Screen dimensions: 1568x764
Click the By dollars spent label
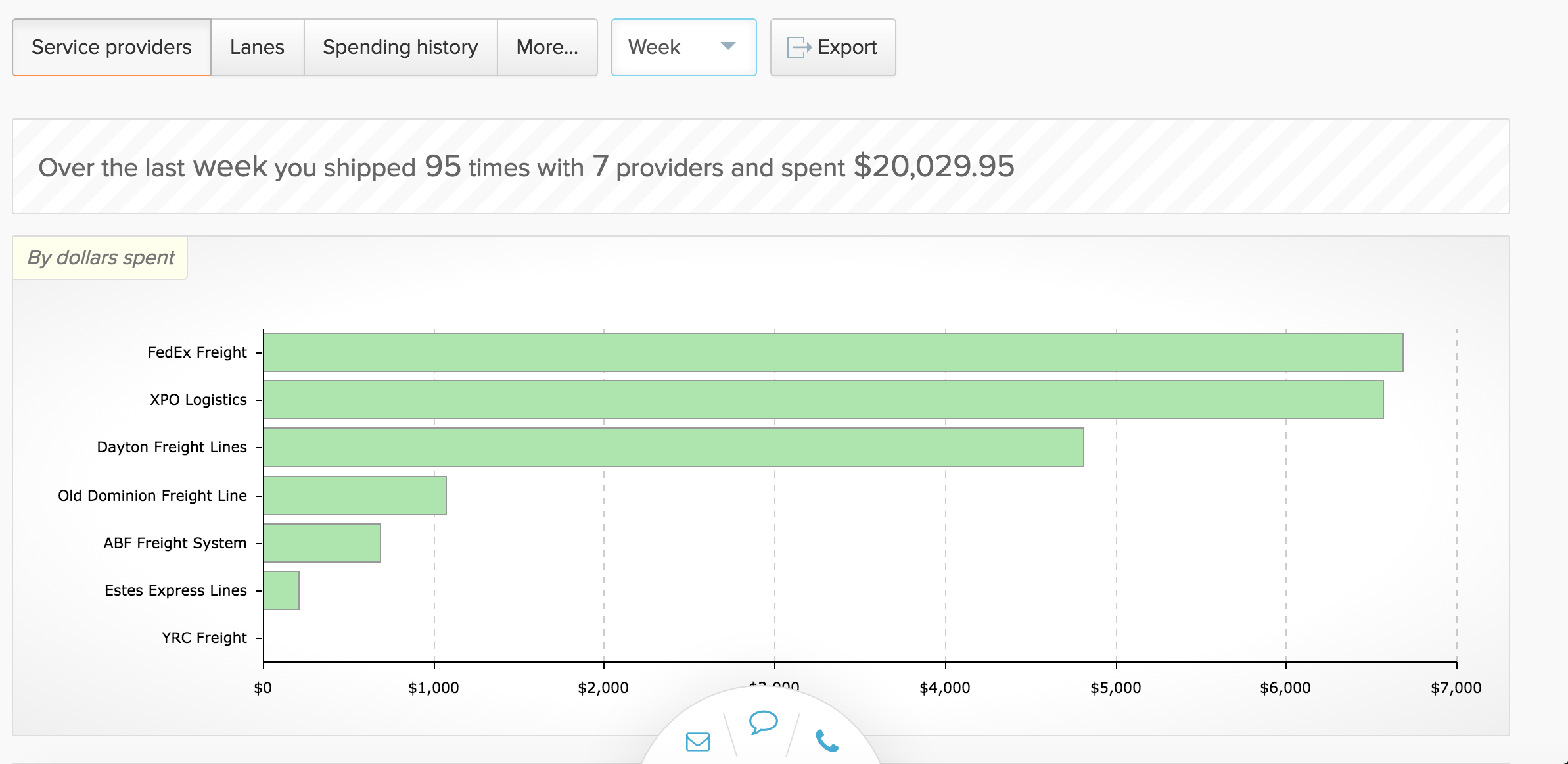[101, 258]
